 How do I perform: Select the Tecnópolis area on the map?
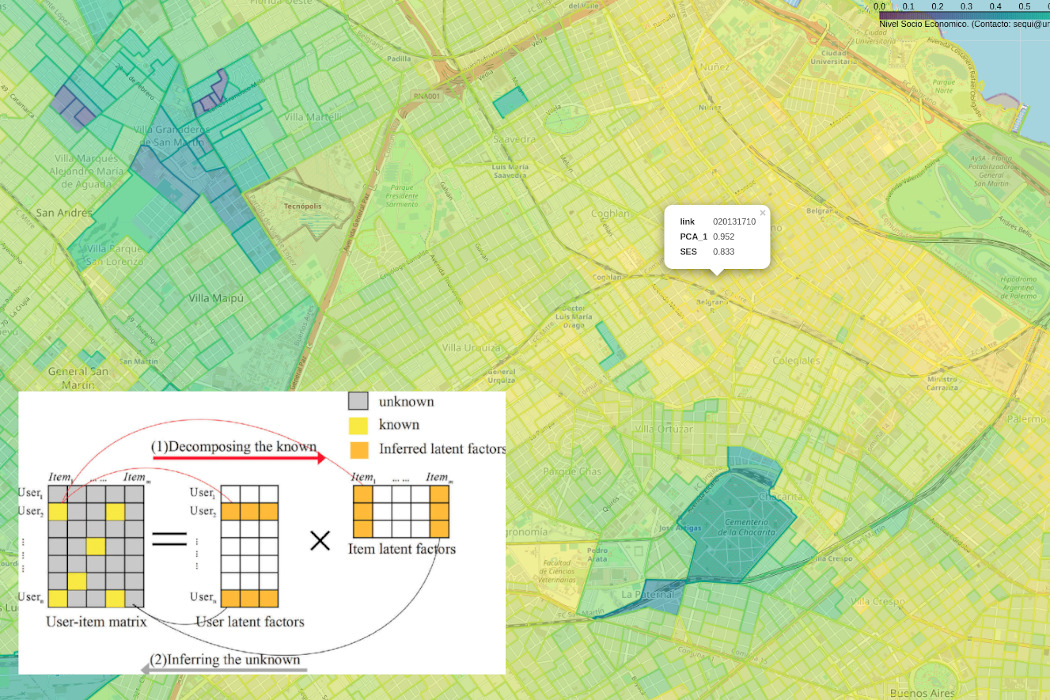tap(292, 215)
